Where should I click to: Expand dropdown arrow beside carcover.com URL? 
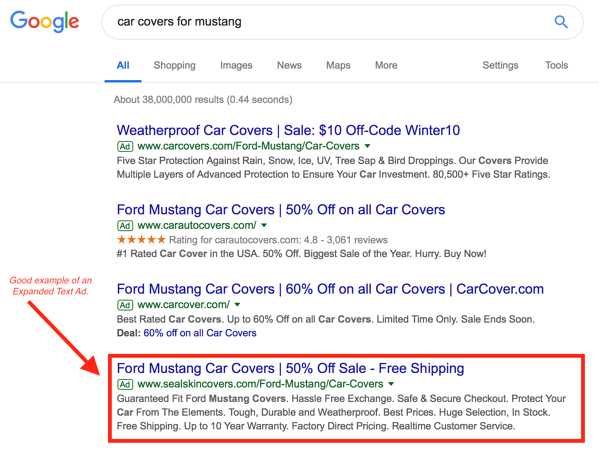point(237,305)
